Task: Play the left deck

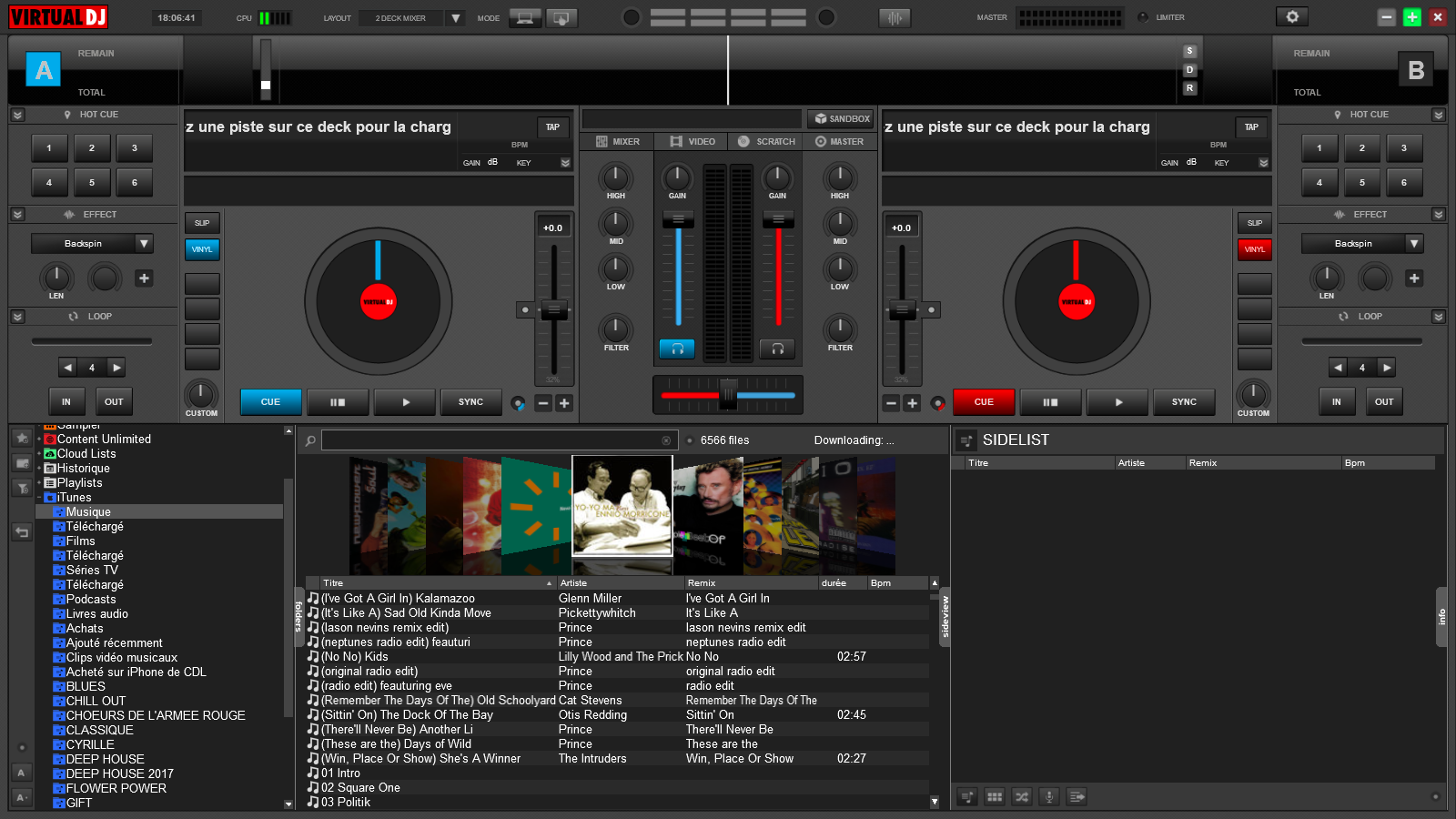Action: tap(405, 402)
